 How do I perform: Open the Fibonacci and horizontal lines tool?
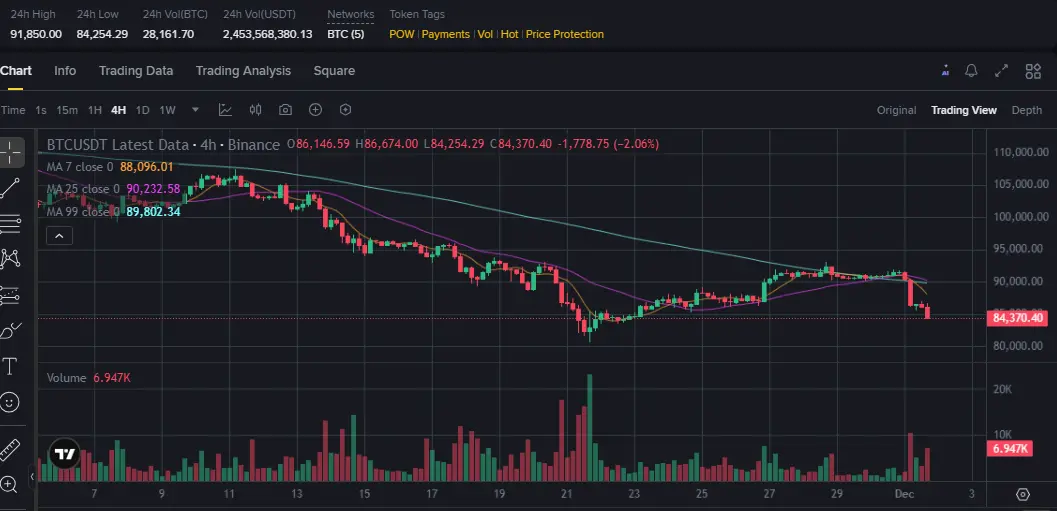pyautogui.click(x=11, y=224)
